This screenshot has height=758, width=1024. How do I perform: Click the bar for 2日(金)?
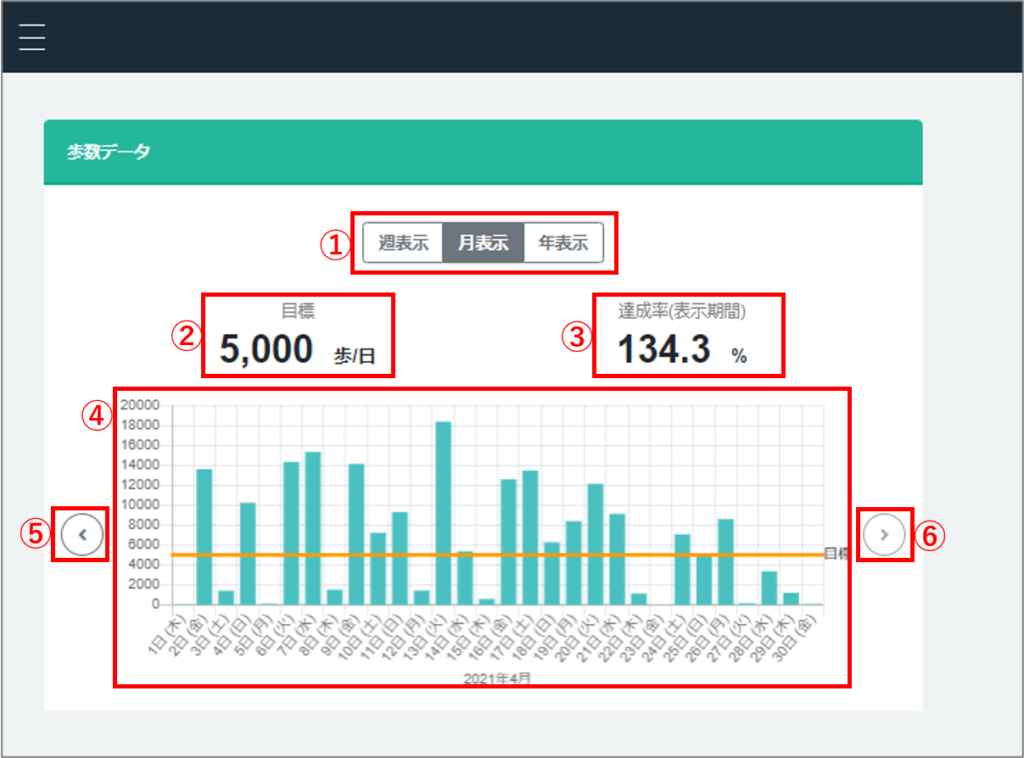[204, 536]
